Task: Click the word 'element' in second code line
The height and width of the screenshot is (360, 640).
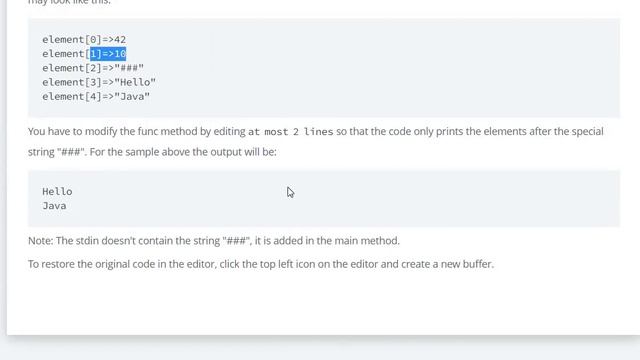Action: (x=63, y=53)
